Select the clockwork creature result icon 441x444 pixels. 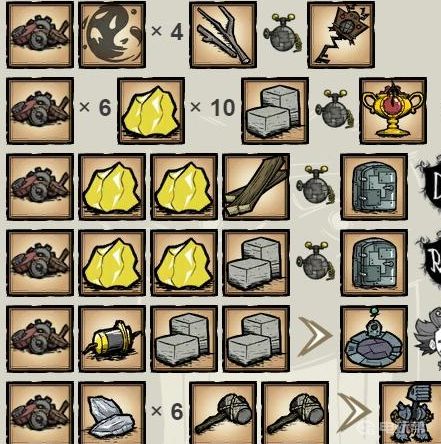coord(410,413)
